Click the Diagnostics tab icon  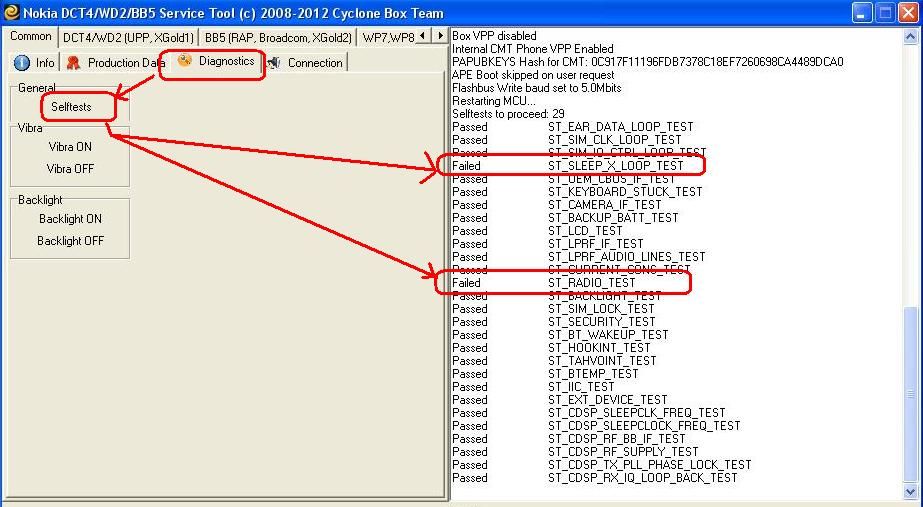pos(185,60)
